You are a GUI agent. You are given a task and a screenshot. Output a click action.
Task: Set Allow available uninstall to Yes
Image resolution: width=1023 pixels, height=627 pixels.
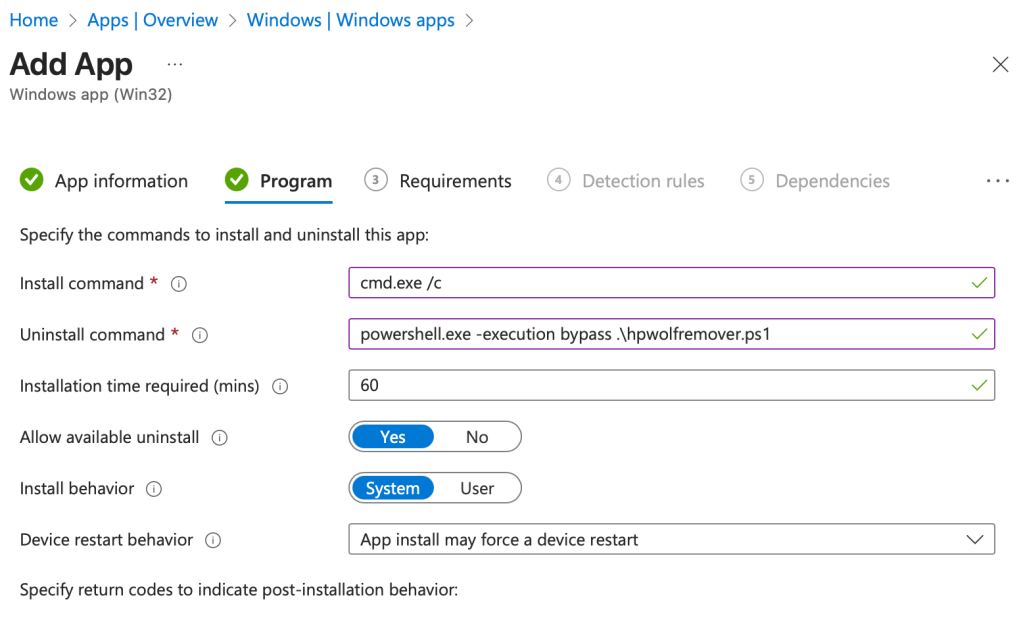coord(392,437)
